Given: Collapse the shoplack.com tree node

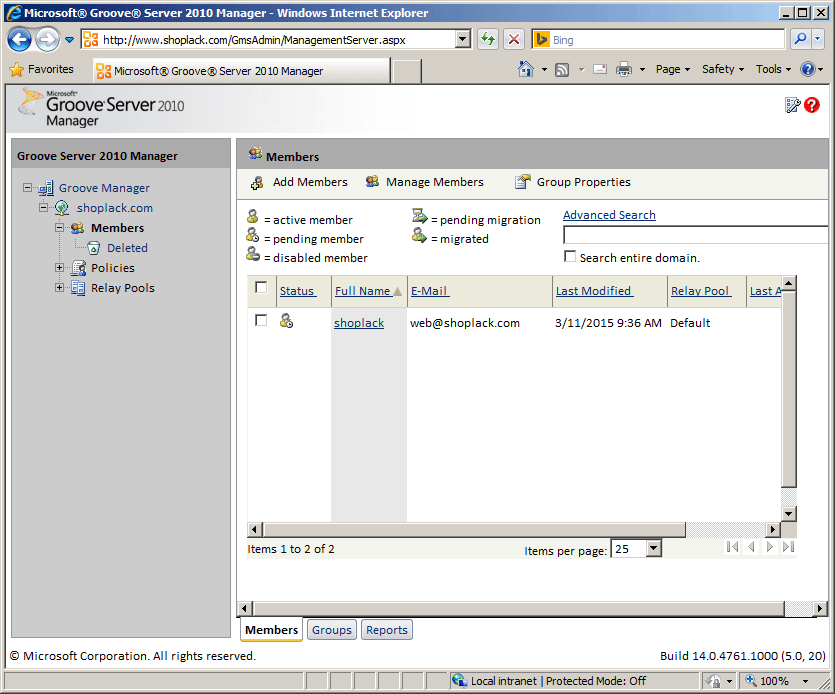Looking at the screenshot, I should [x=43, y=208].
